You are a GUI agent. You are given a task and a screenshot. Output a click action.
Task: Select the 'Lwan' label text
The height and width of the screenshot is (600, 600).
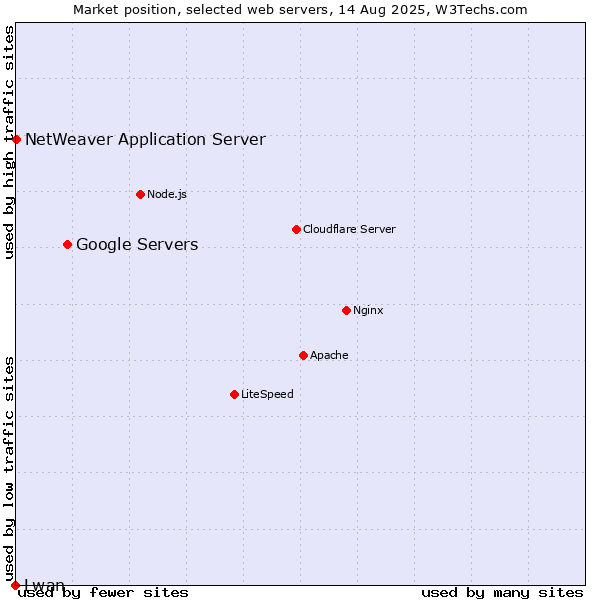[x=44, y=585]
